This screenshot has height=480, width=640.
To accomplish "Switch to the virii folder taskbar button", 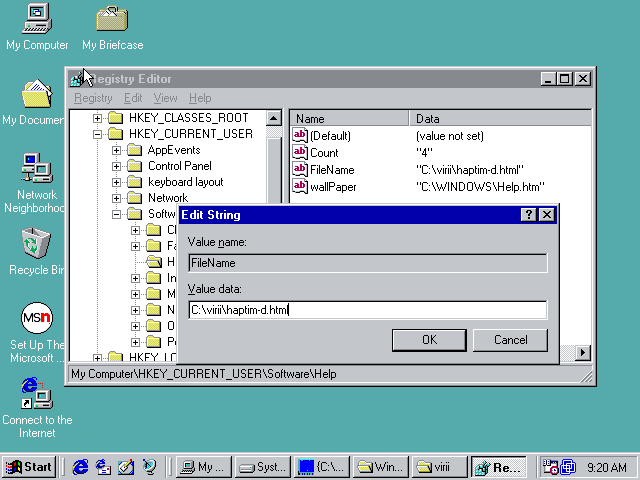I will pyautogui.click(x=440, y=467).
